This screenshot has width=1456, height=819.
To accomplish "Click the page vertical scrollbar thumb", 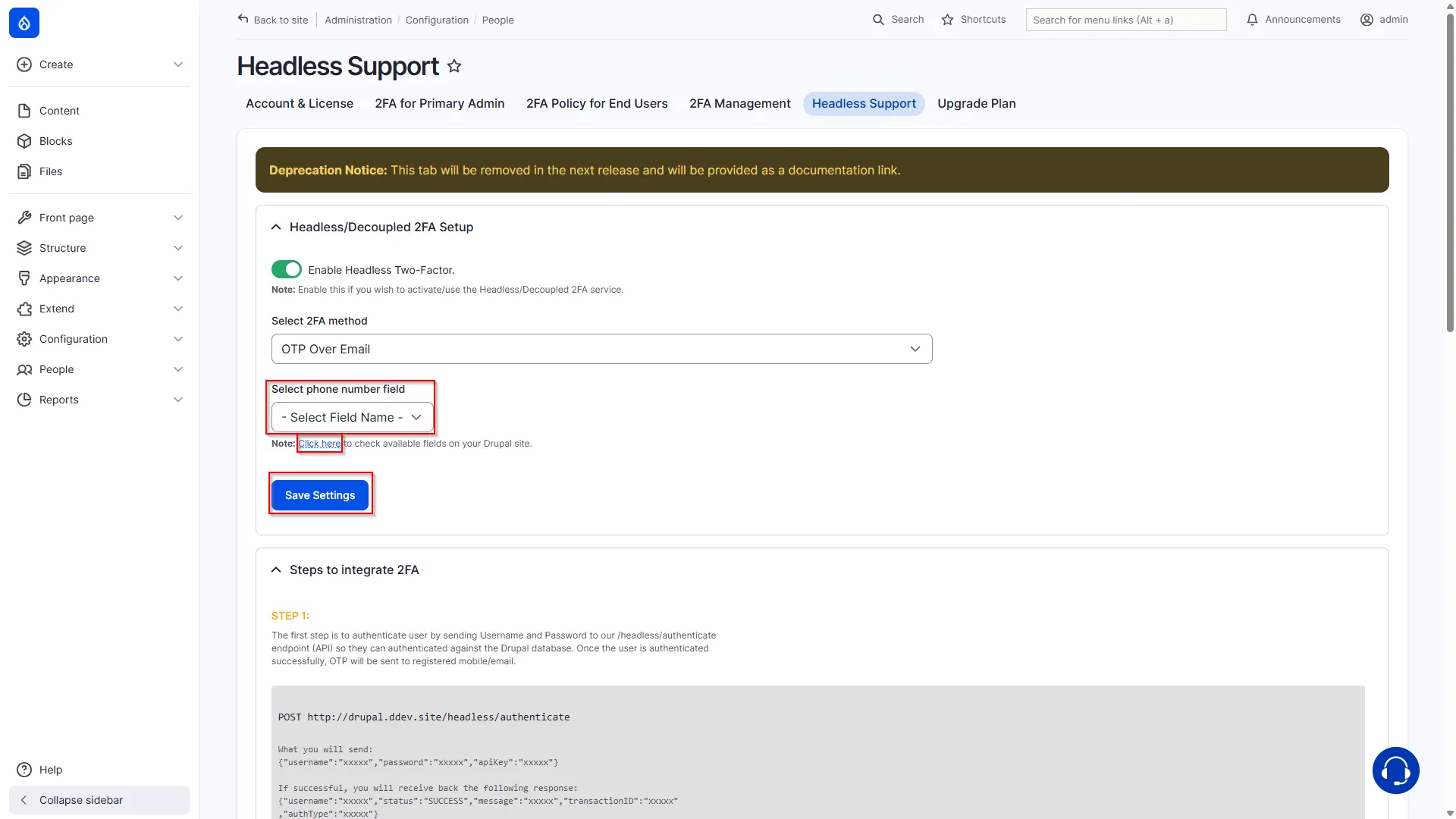I will 1450,173.
